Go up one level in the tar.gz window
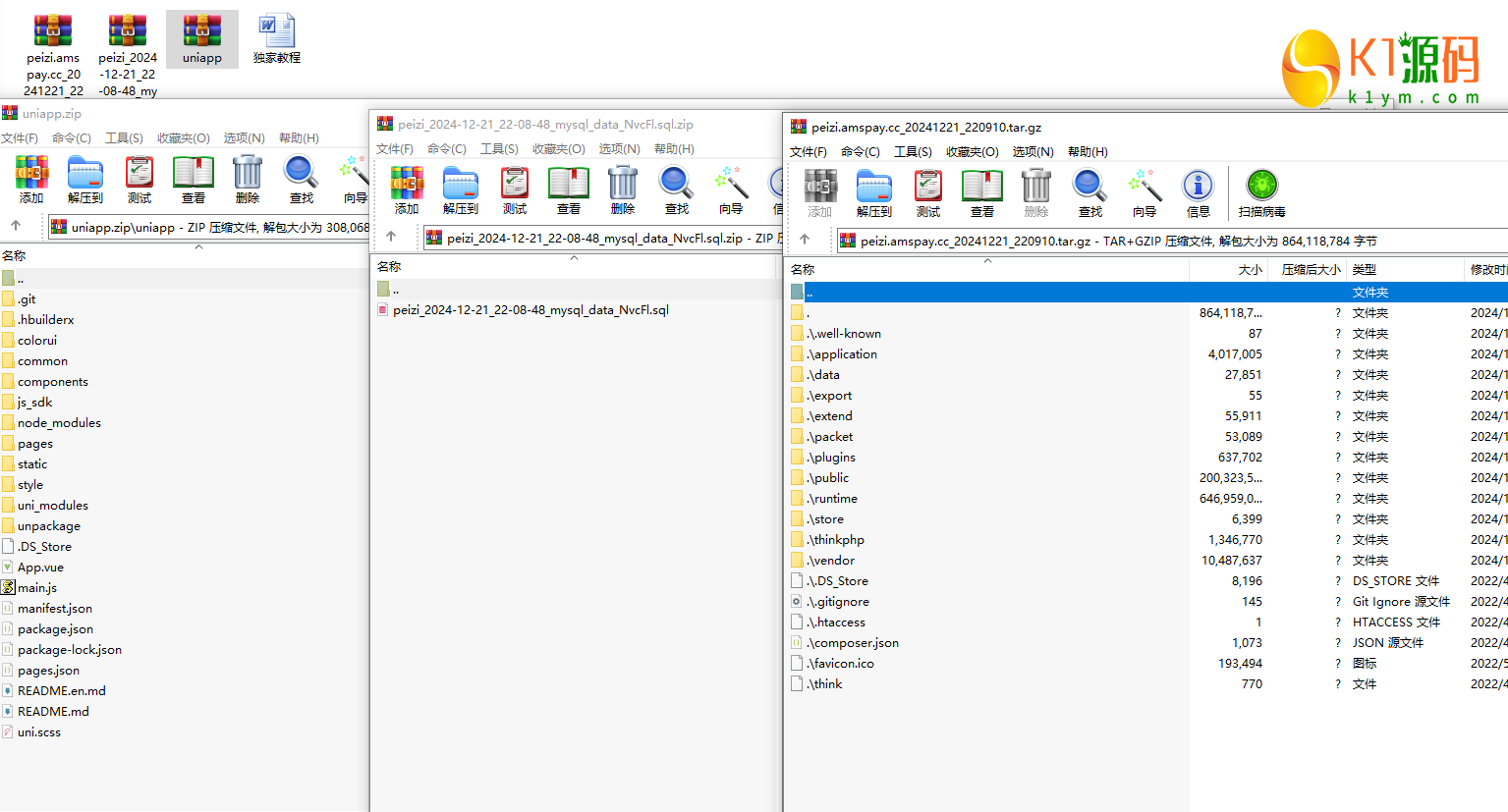Screen dimensions: 1508x812 pos(805,240)
